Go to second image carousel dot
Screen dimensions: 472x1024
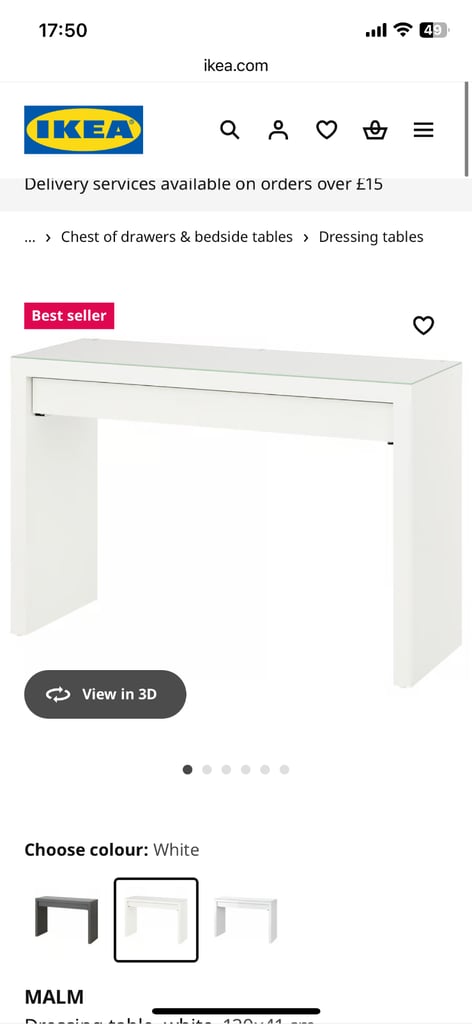(207, 769)
